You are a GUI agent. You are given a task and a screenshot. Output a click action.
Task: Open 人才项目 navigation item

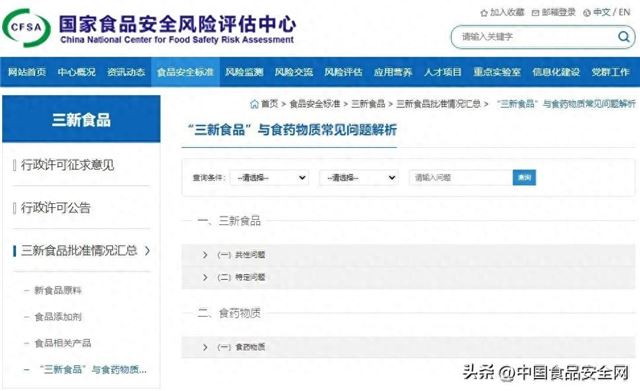443,72
